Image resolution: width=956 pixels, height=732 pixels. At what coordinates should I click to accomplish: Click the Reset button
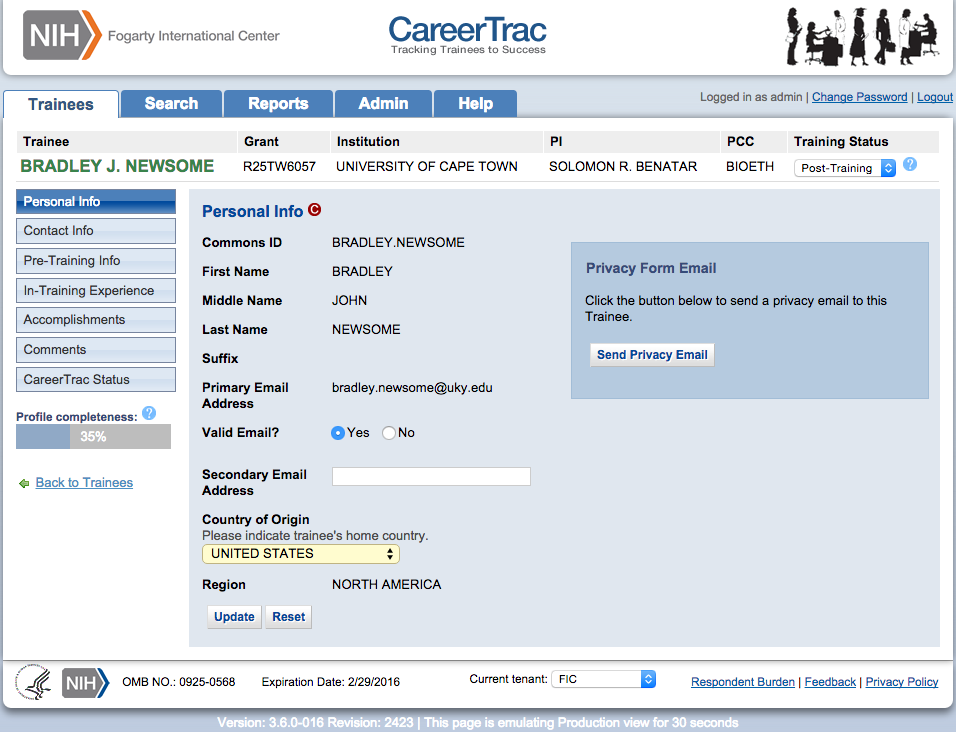[x=288, y=617]
